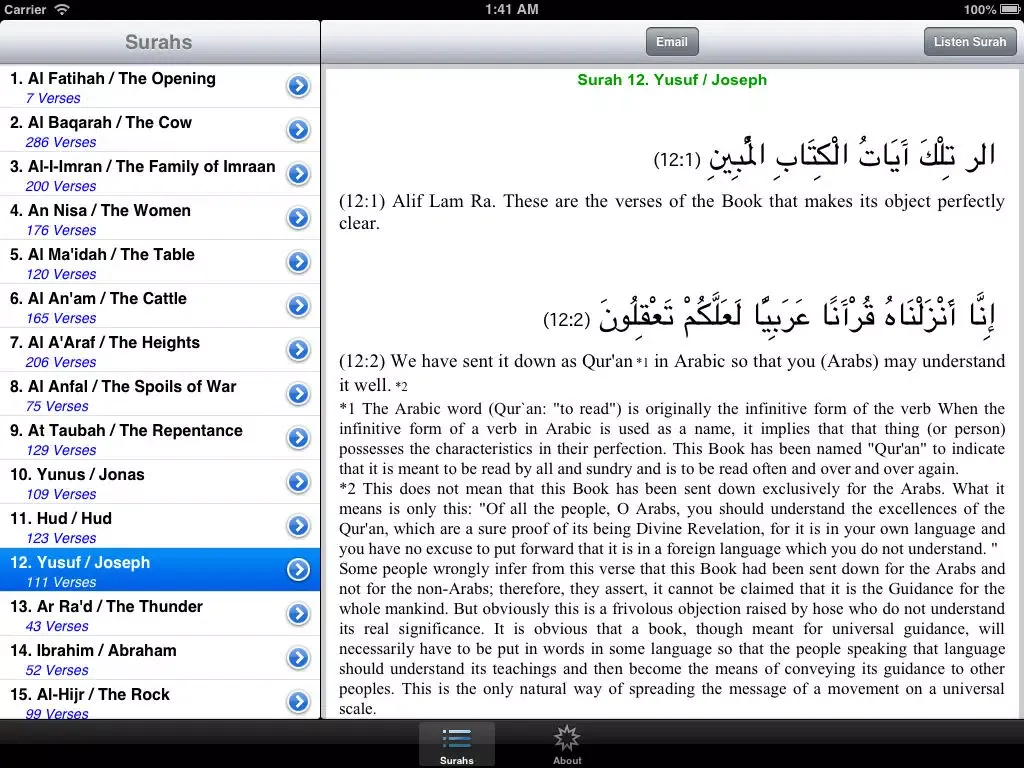Tap '286 Verses' under Al Baqarah

coord(61,142)
